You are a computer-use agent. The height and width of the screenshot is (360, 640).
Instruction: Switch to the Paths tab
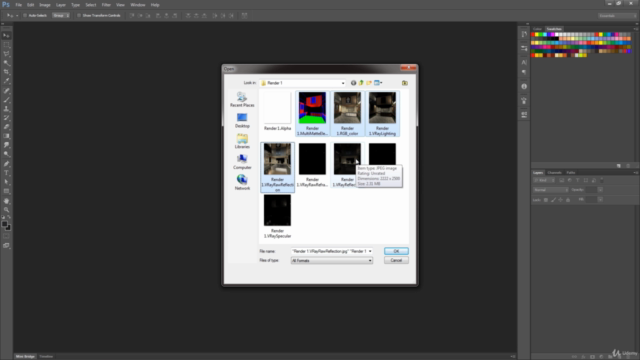(571, 173)
